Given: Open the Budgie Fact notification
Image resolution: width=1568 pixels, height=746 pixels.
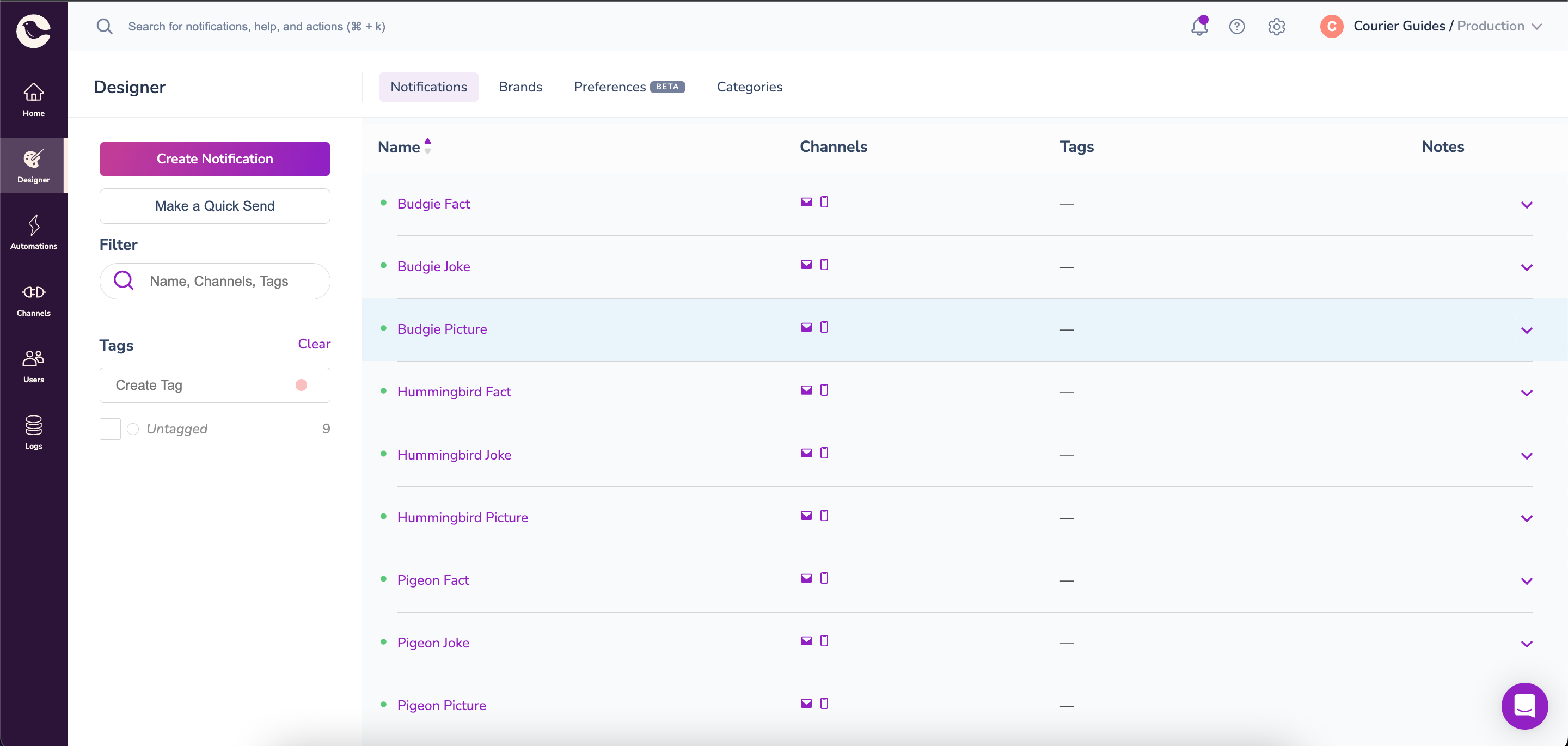Looking at the screenshot, I should coord(433,204).
